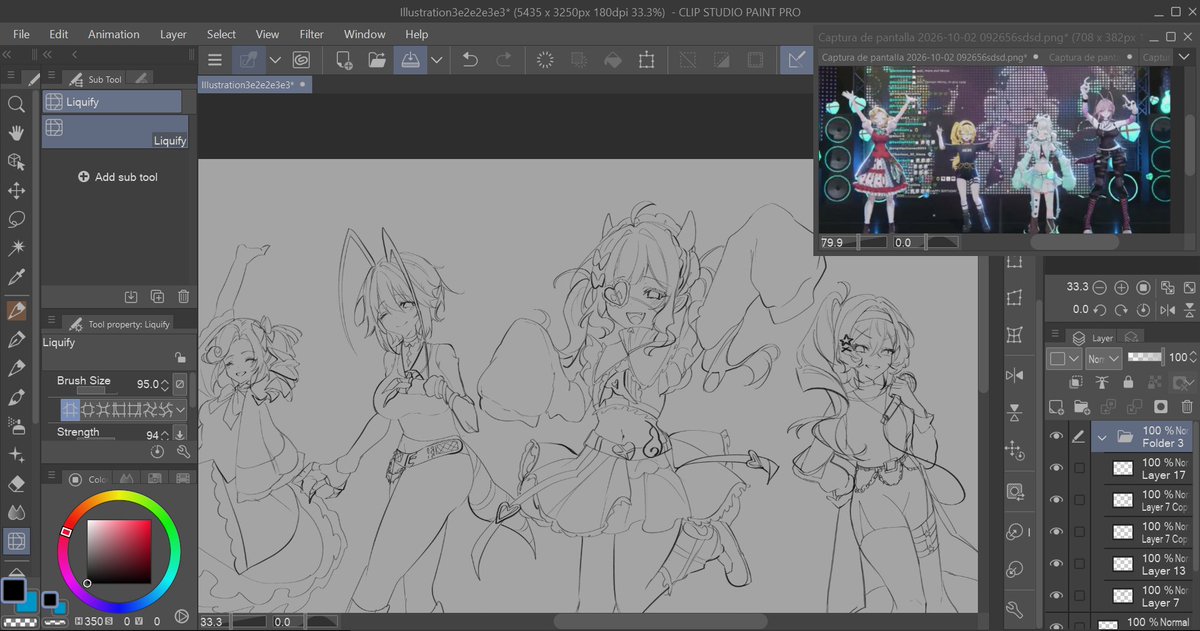1200x631 pixels.
Task: Open the File menu
Action: click(21, 34)
